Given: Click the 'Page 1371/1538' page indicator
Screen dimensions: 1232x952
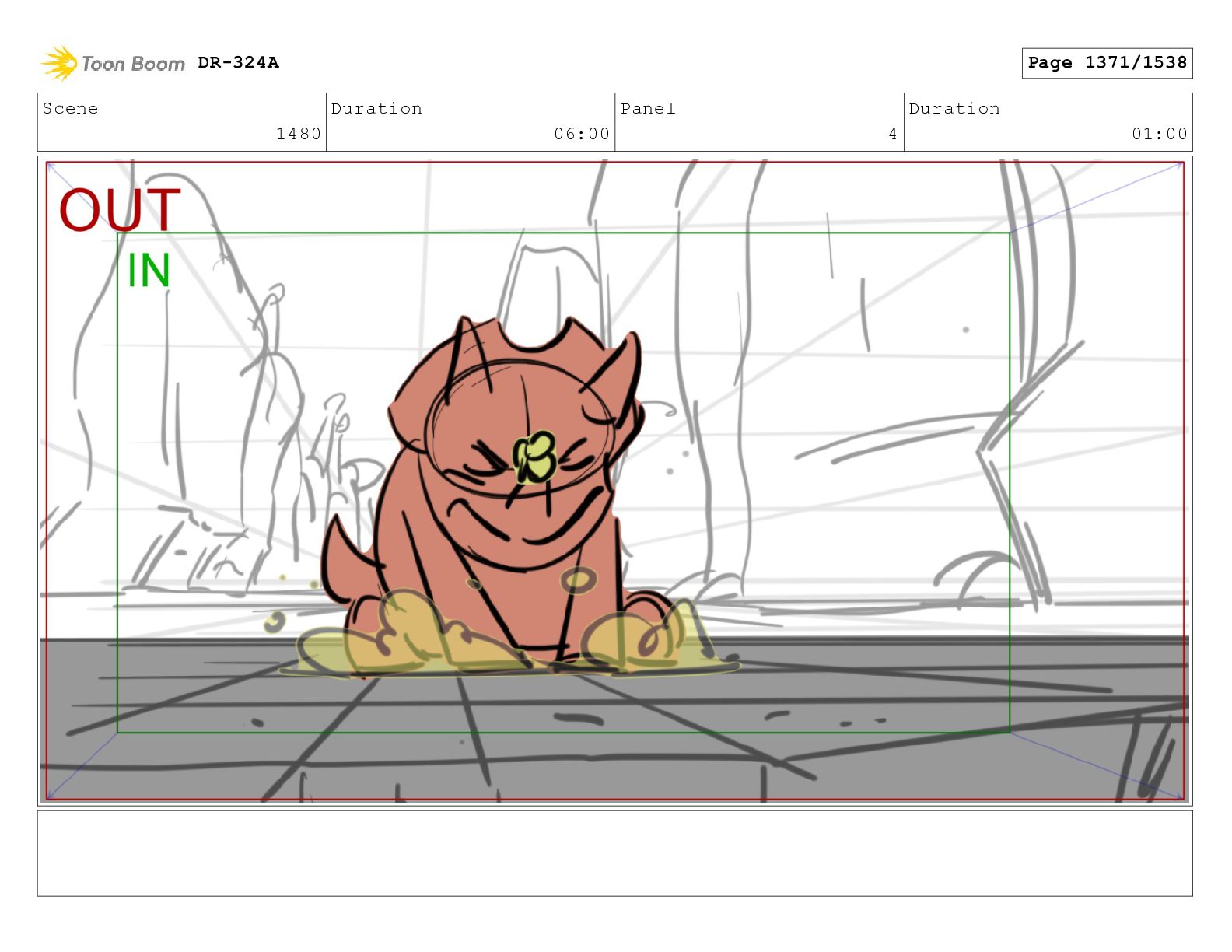Looking at the screenshot, I should pyautogui.click(x=1107, y=63).
